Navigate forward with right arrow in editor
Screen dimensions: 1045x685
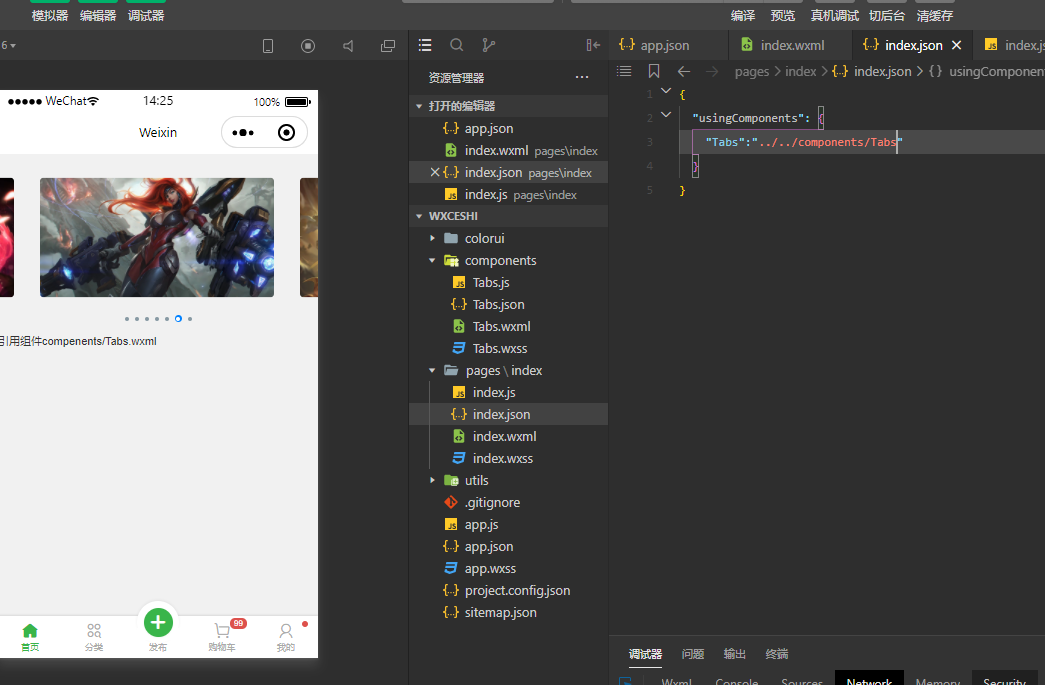click(712, 71)
